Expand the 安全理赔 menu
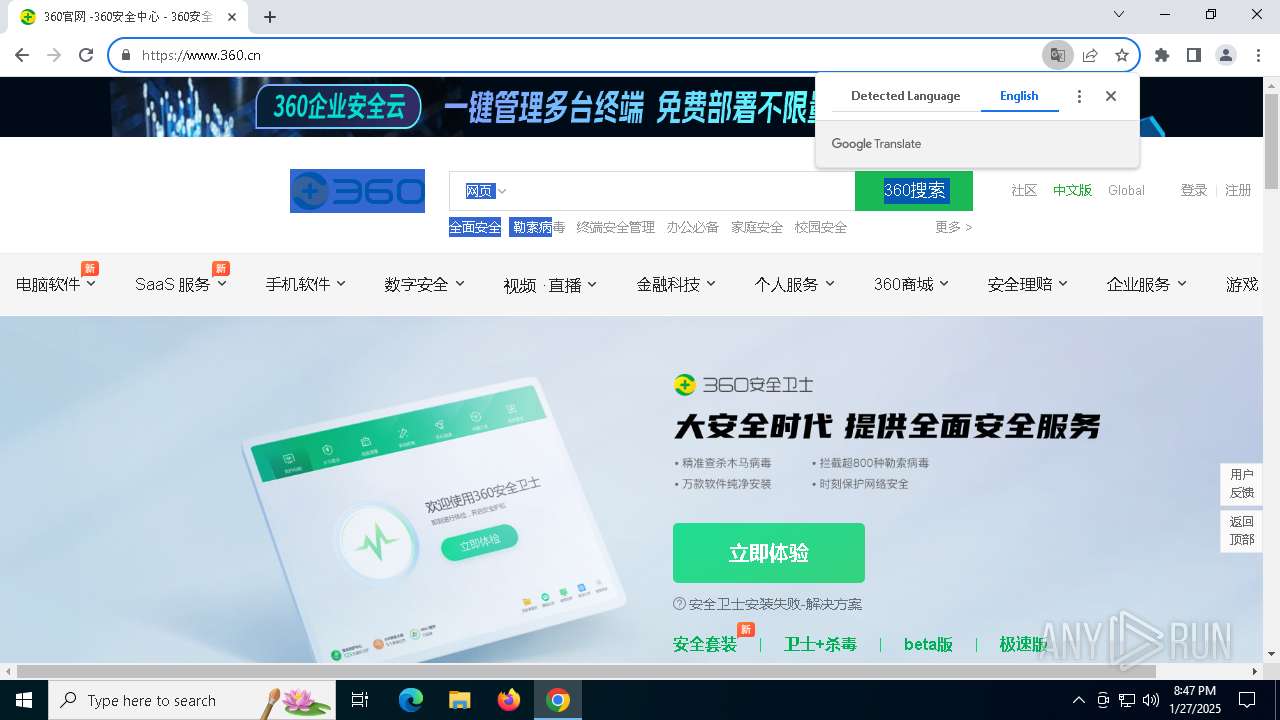Image resolution: width=1280 pixels, height=720 pixels. pyautogui.click(x=1027, y=284)
